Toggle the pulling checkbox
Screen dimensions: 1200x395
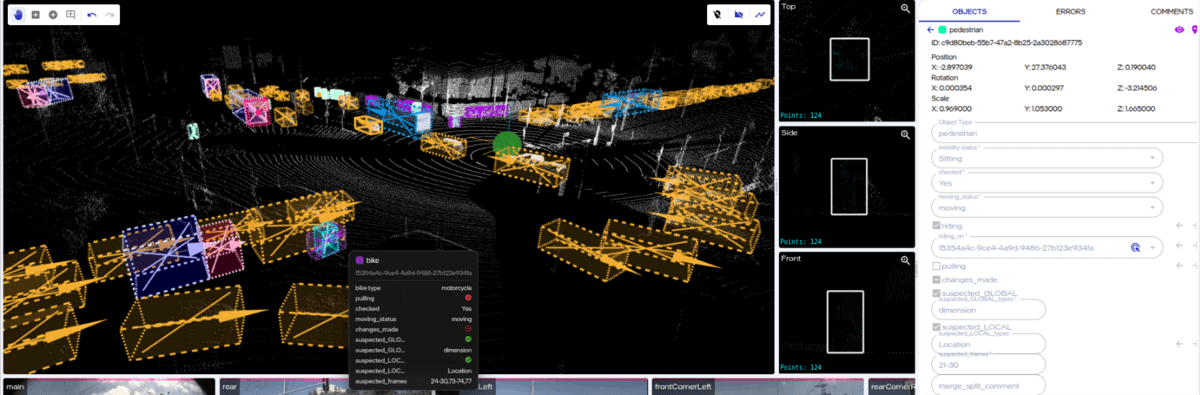tap(936, 266)
